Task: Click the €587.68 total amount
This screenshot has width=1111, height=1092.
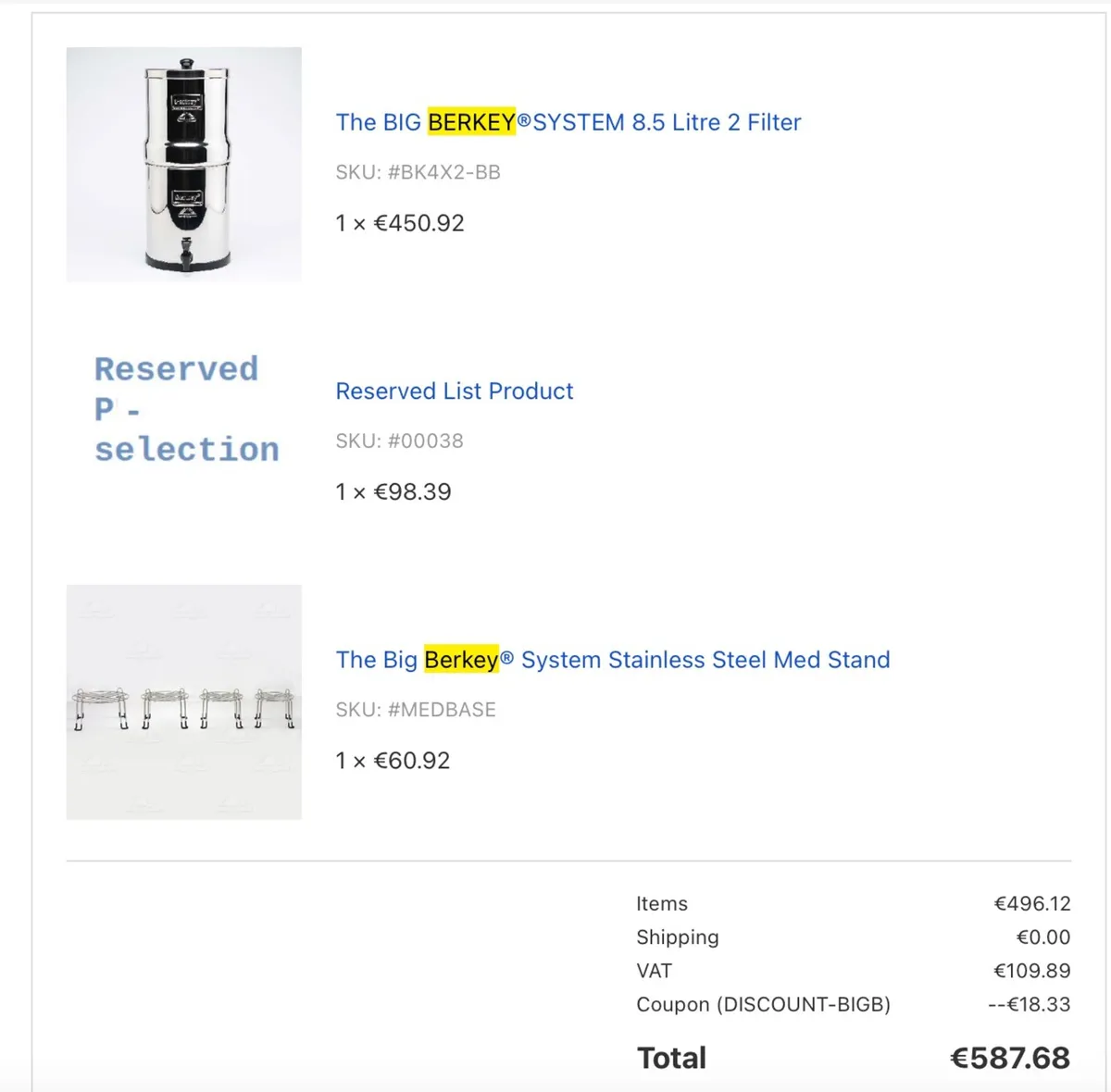Action: tap(1009, 1057)
